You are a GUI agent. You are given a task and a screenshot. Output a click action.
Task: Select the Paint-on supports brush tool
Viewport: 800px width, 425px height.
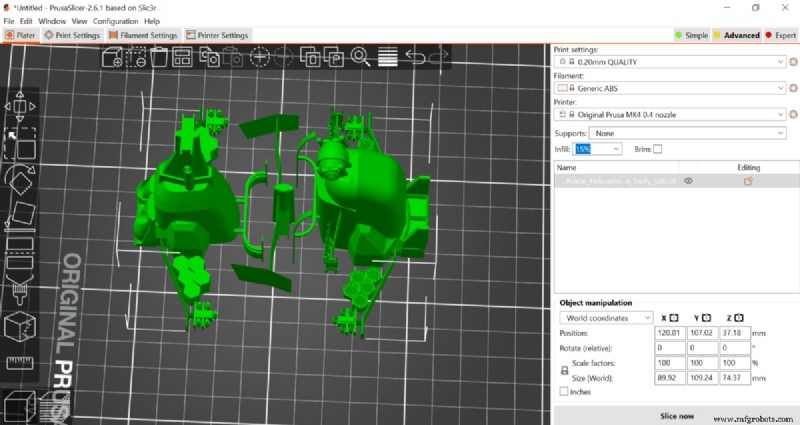tap(20, 289)
